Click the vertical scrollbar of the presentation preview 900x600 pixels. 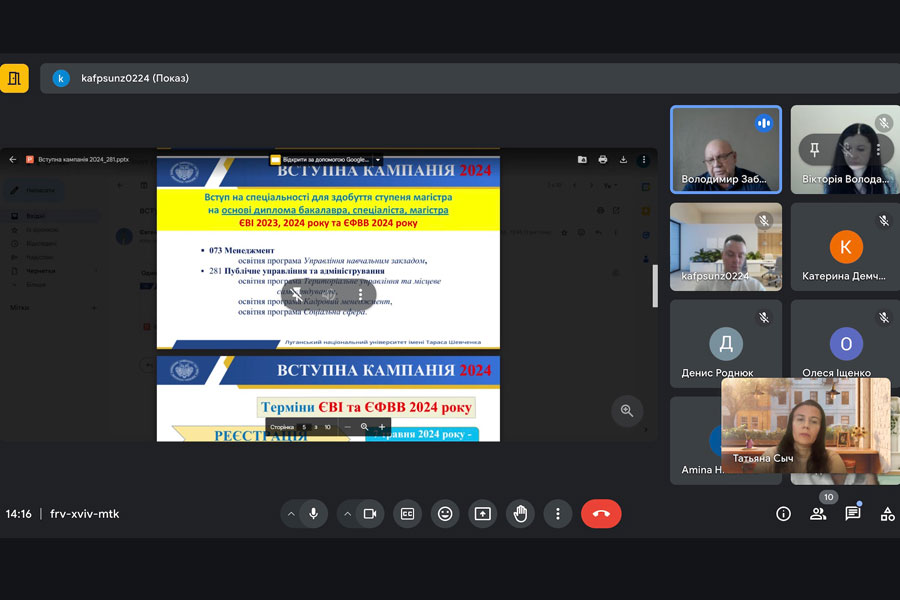655,286
